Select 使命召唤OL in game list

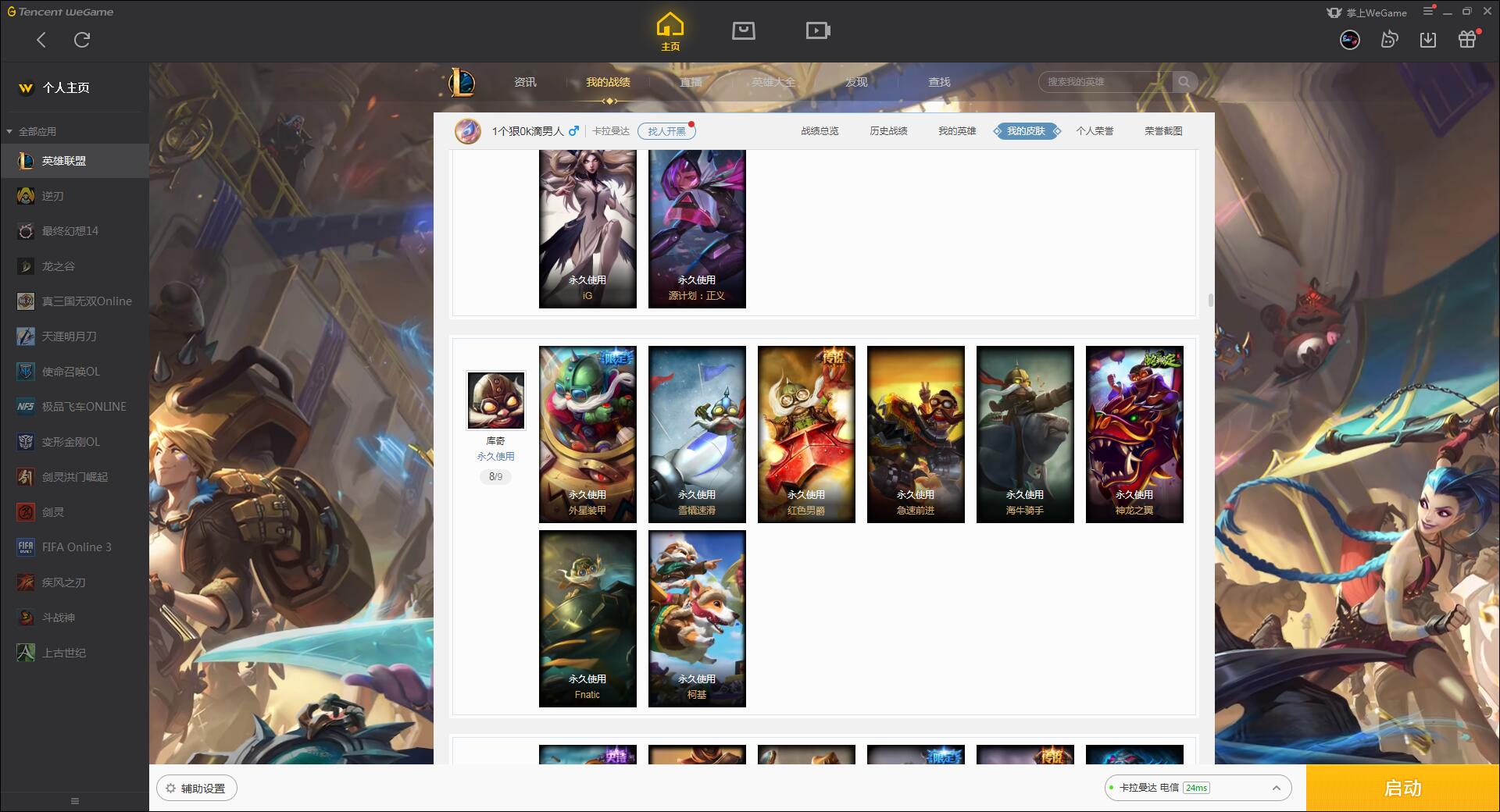click(x=74, y=372)
